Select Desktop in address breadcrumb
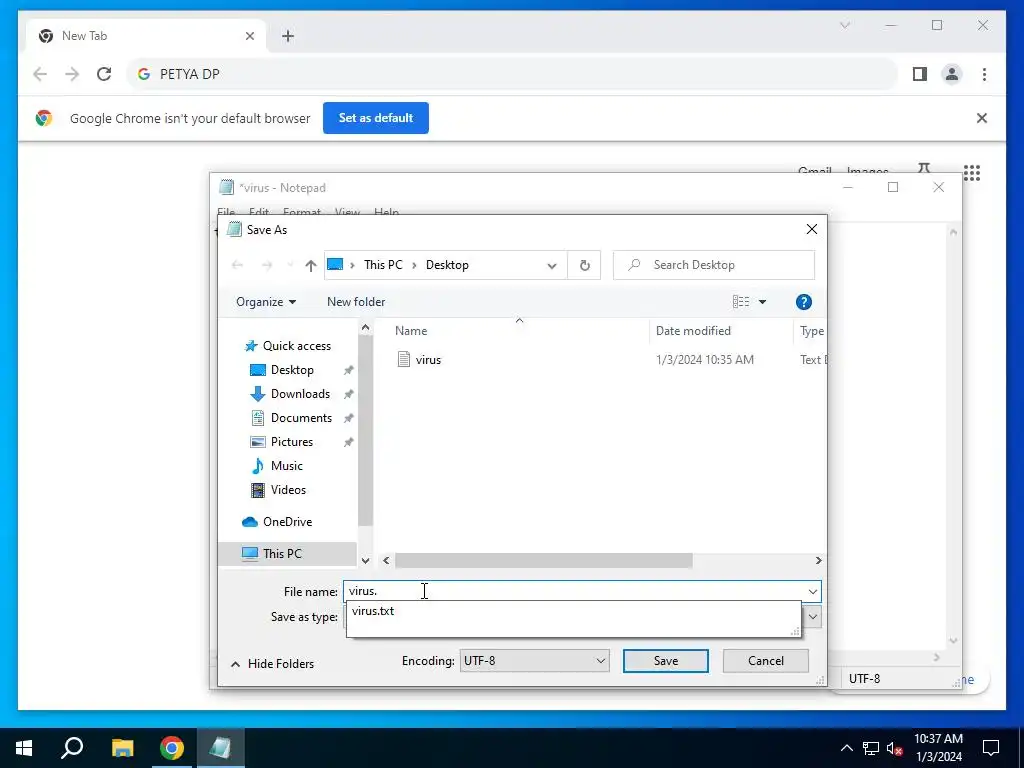This screenshot has width=1024, height=768. click(447, 265)
